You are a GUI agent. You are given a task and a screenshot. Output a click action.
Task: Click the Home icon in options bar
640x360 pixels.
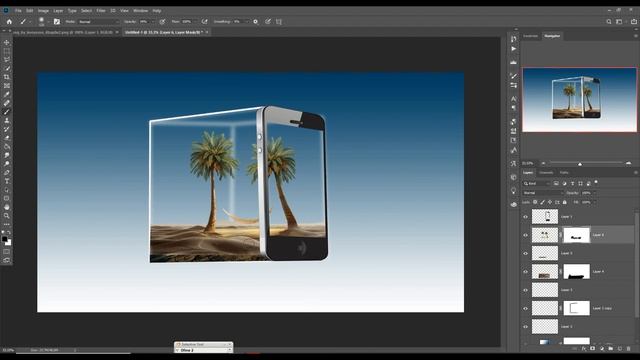9,22
